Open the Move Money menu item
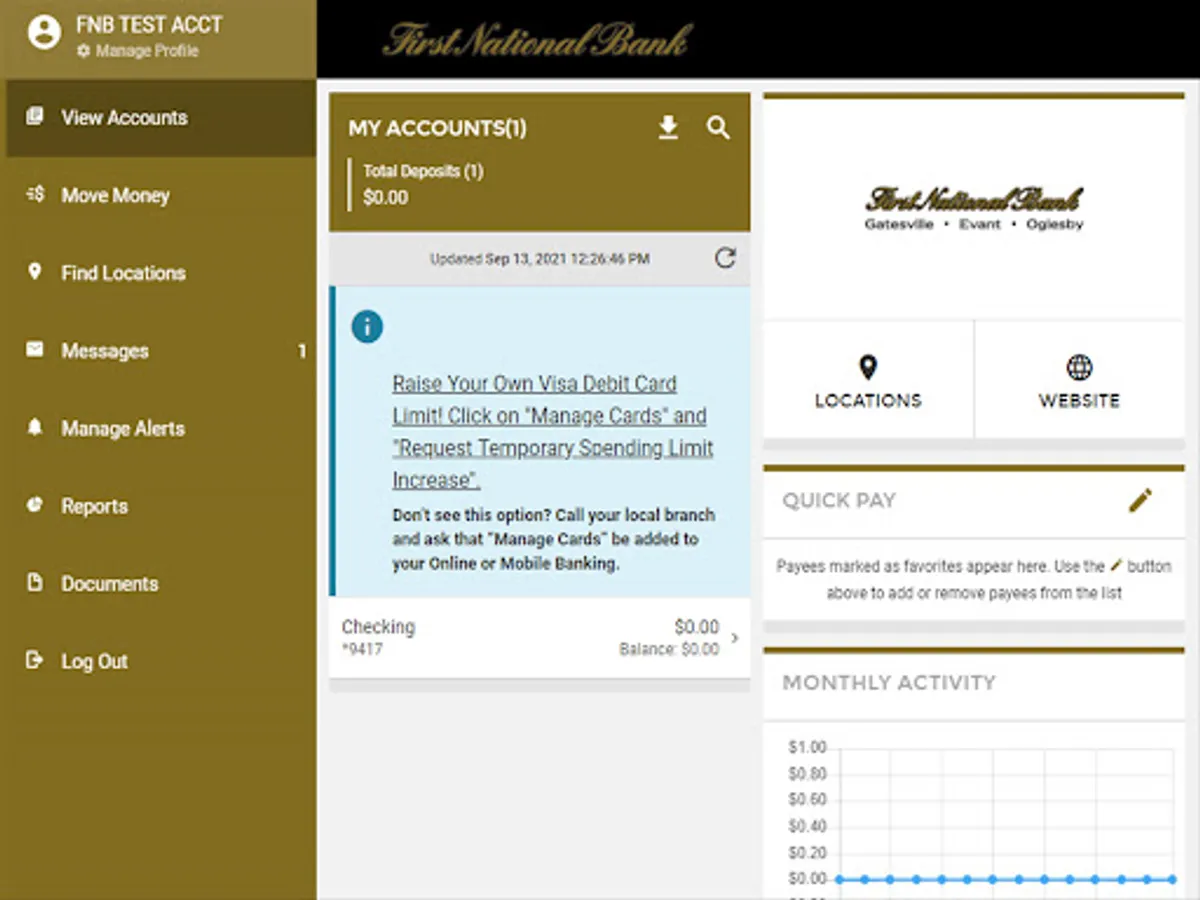Viewport: 1200px width, 900px height. coord(161,196)
